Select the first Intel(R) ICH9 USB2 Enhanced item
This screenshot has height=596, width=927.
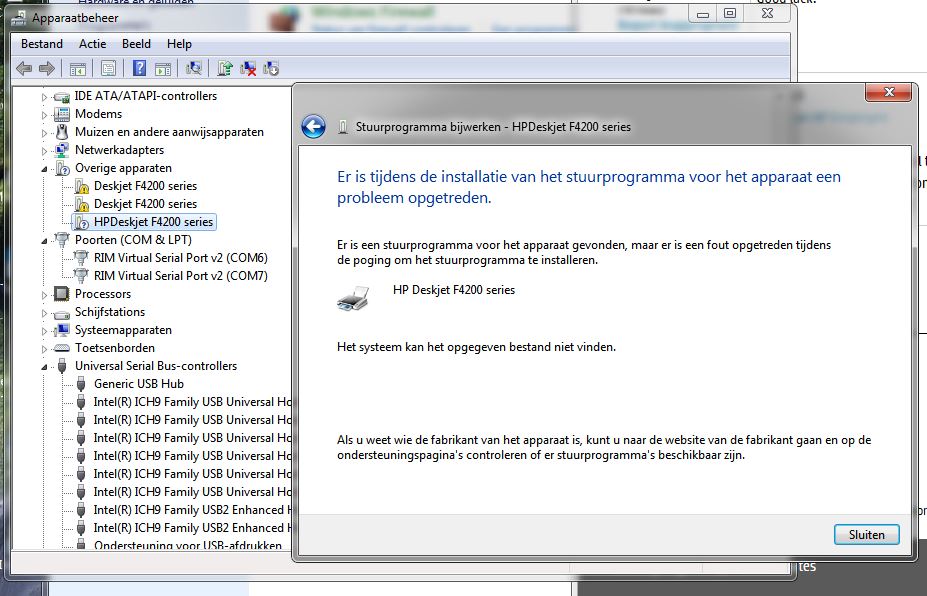point(193,510)
